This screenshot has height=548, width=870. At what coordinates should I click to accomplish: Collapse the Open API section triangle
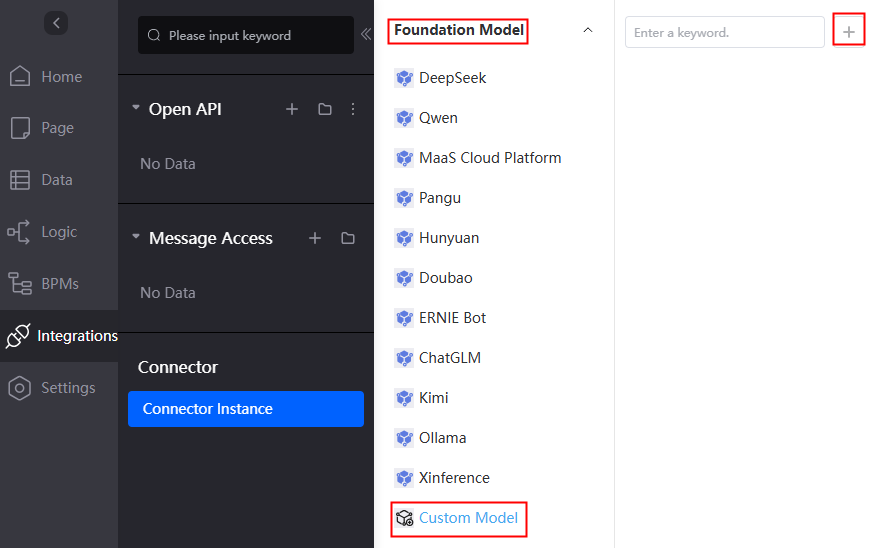(136, 107)
